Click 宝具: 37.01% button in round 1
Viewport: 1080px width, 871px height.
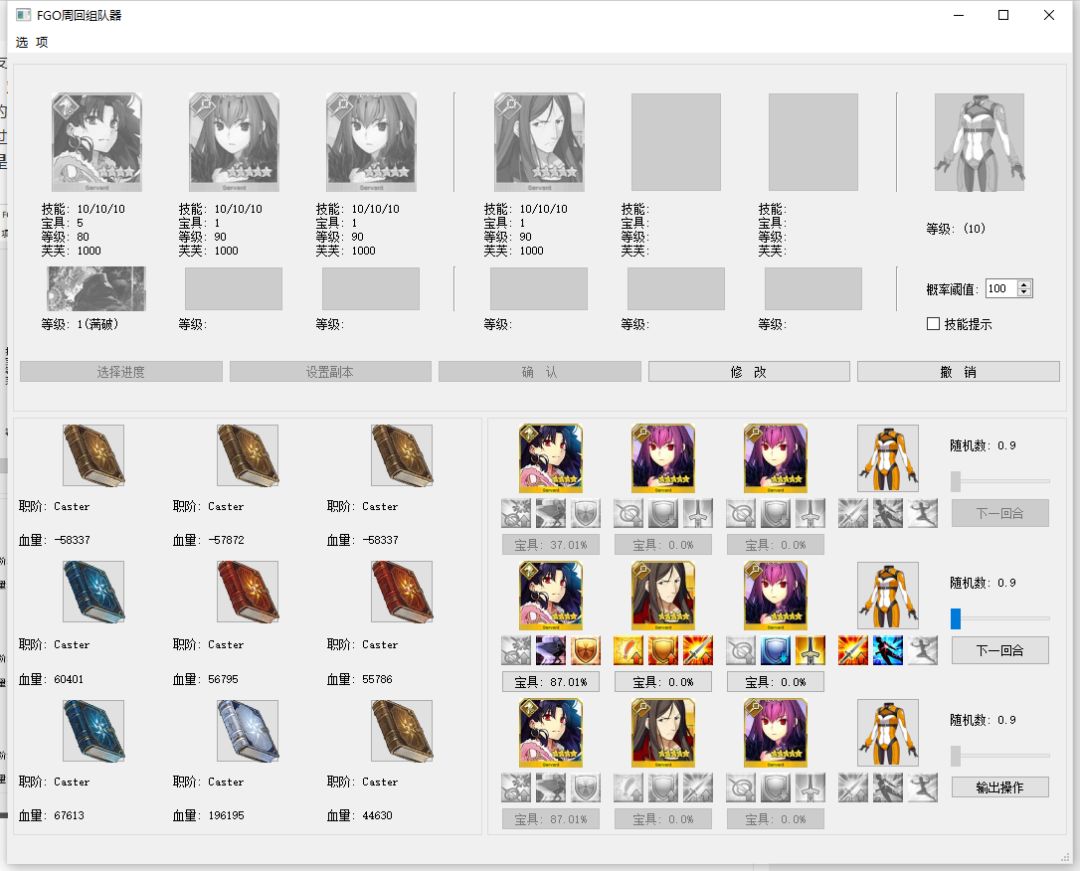(x=550, y=545)
